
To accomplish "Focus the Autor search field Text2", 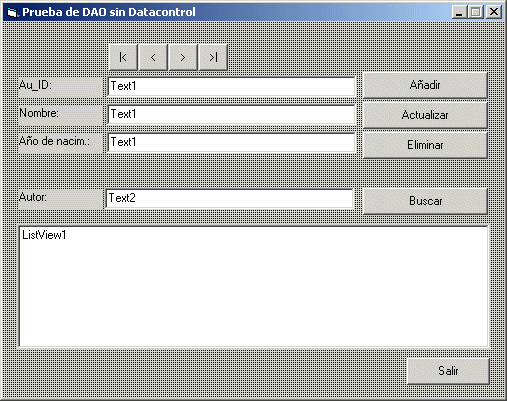I will click(229, 198).
